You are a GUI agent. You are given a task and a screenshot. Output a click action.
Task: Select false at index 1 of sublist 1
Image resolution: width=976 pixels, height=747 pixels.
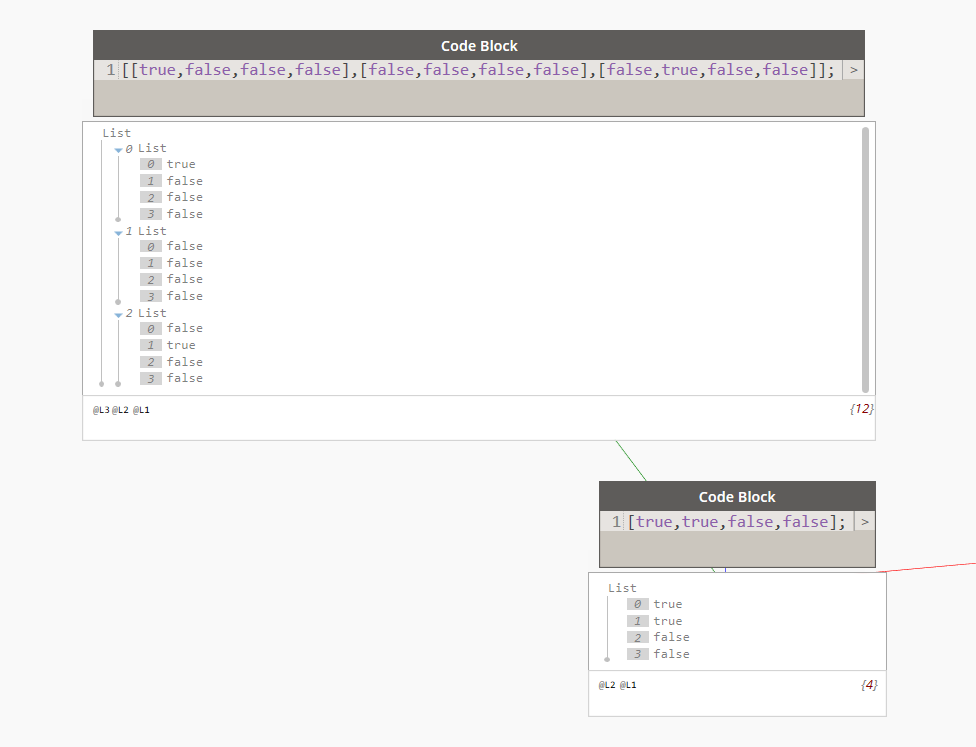184,263
